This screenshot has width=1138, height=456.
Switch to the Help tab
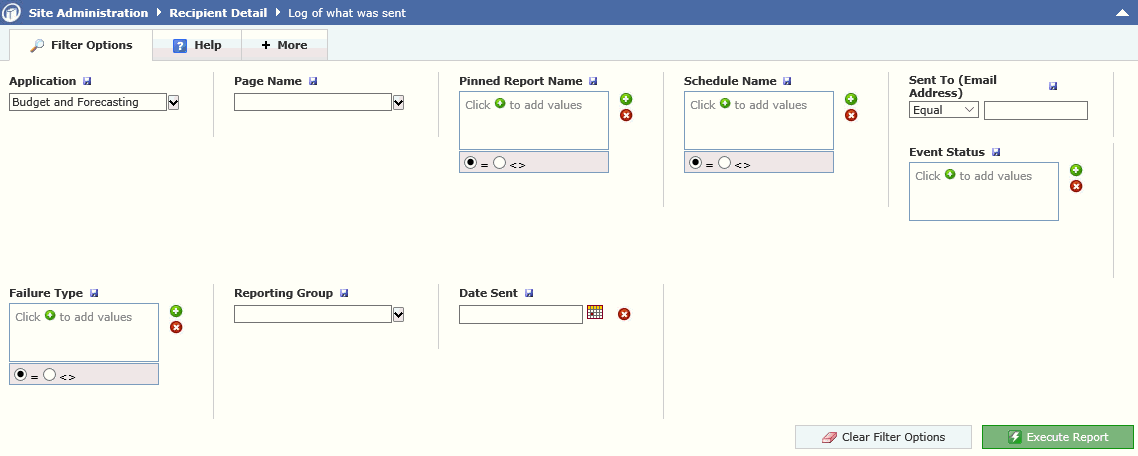[197, 45]
